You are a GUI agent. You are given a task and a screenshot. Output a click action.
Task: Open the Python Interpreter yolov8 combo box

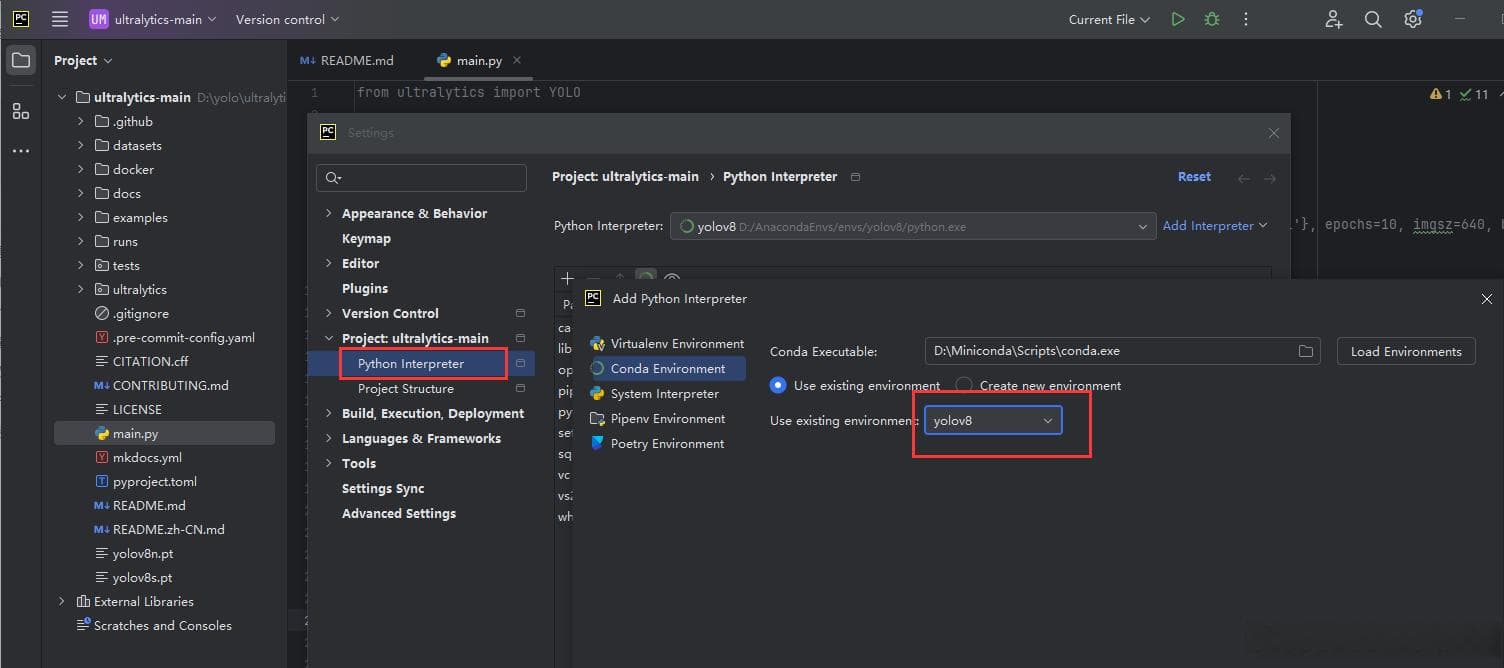point(913,227)
